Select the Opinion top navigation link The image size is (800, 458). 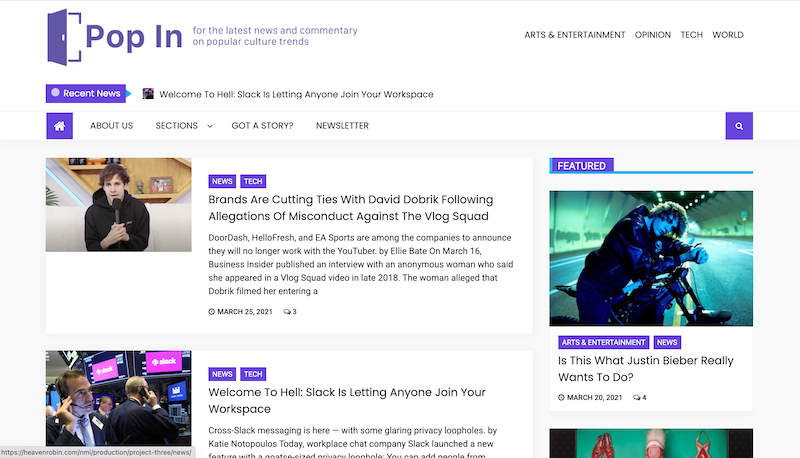tap(653, 35)
